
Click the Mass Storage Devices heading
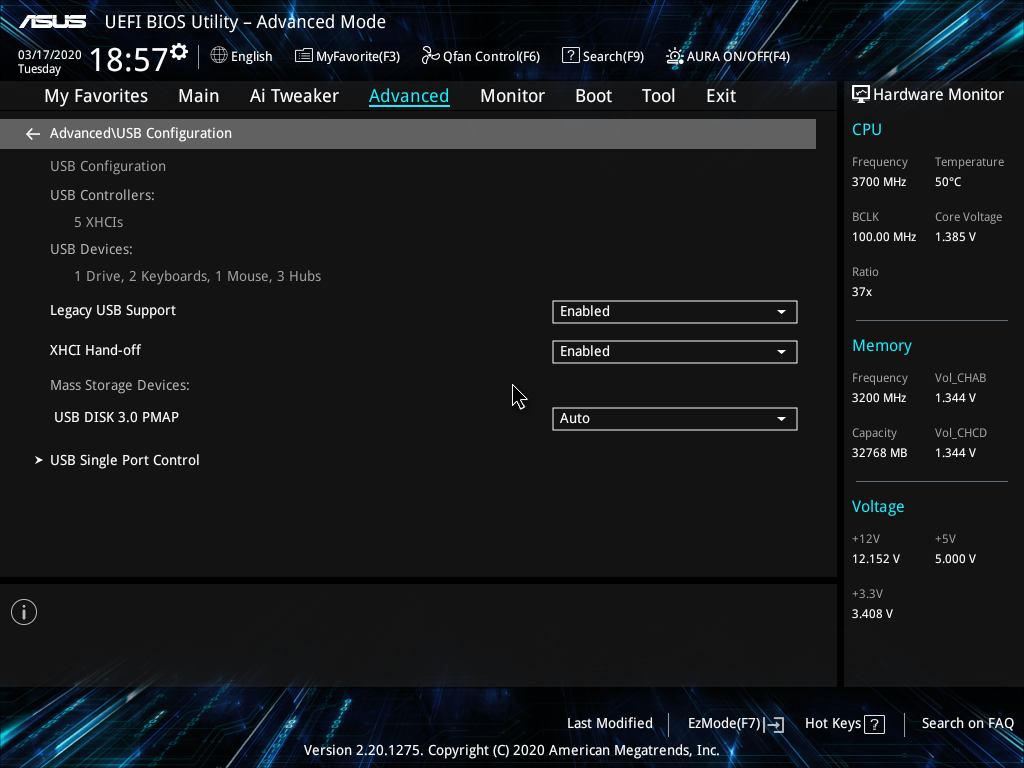coord(120,385)
